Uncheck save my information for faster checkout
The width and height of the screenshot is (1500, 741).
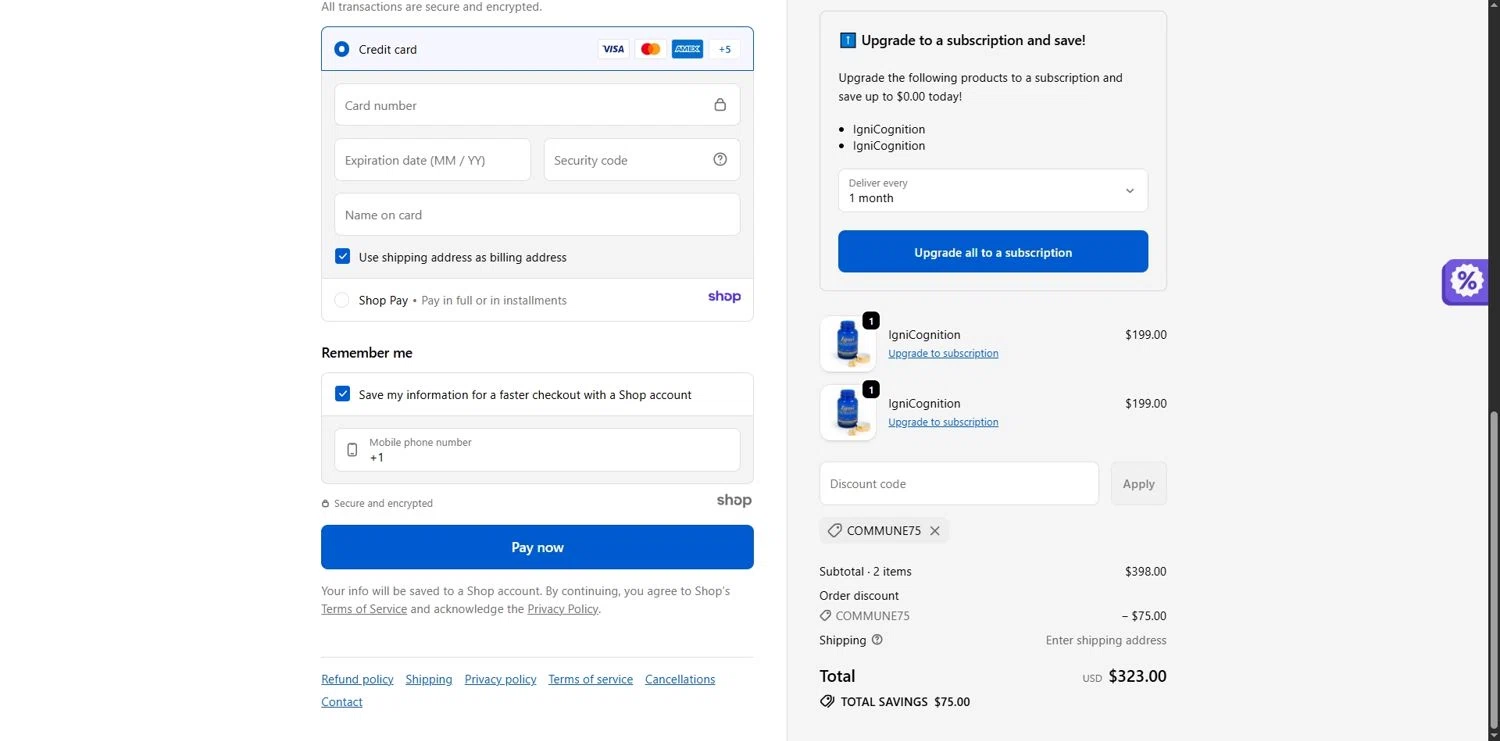point(343,394)
